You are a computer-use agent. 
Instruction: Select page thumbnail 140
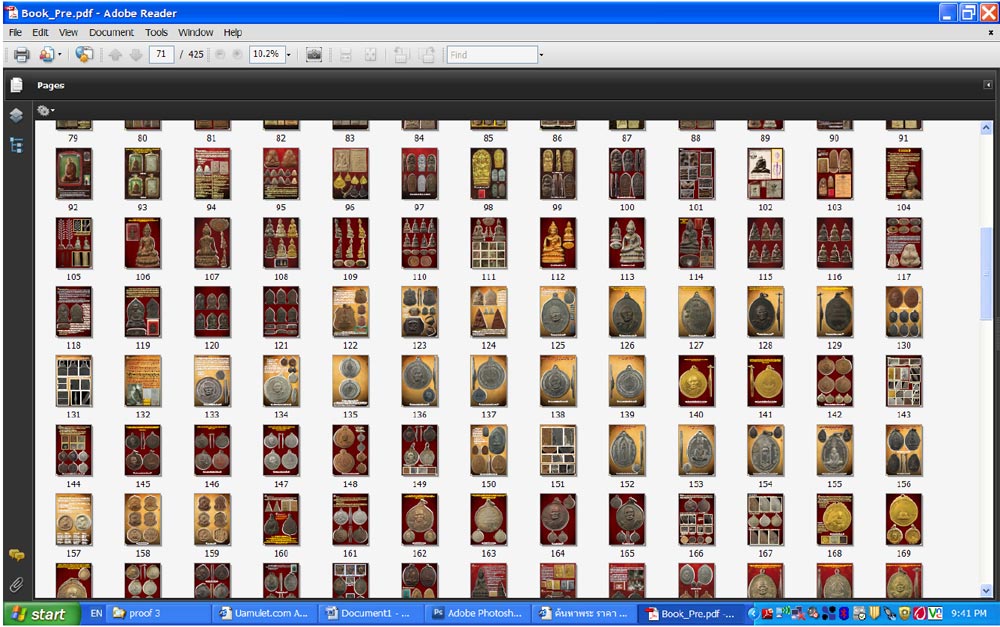pyautogui.click(x=695, y=381)
